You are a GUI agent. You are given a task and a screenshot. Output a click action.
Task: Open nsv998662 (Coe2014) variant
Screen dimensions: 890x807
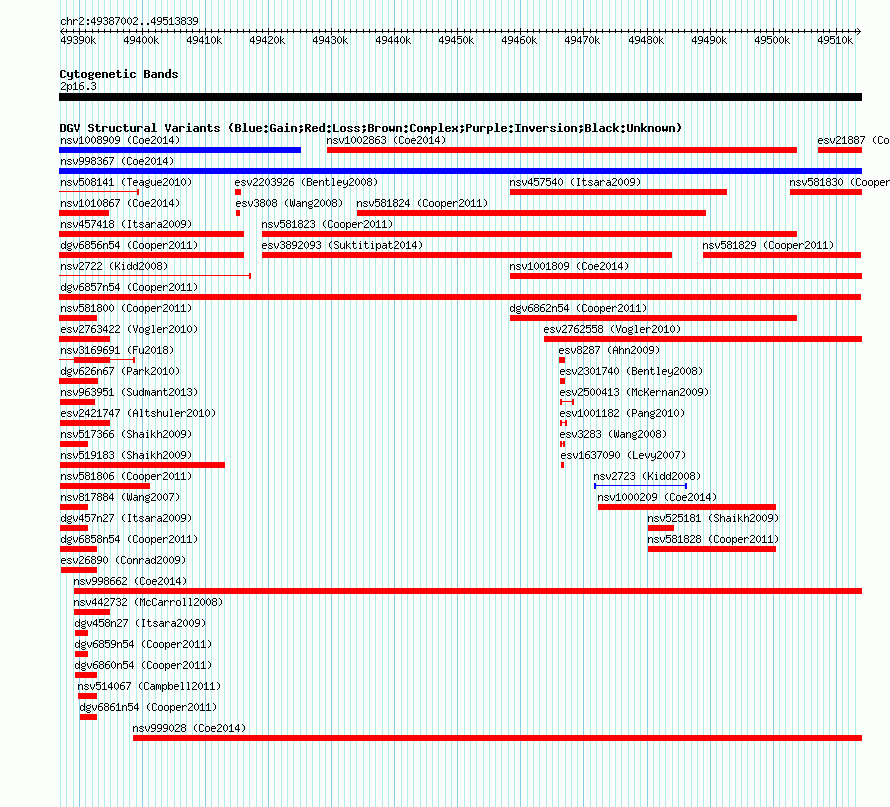(130, 581)
